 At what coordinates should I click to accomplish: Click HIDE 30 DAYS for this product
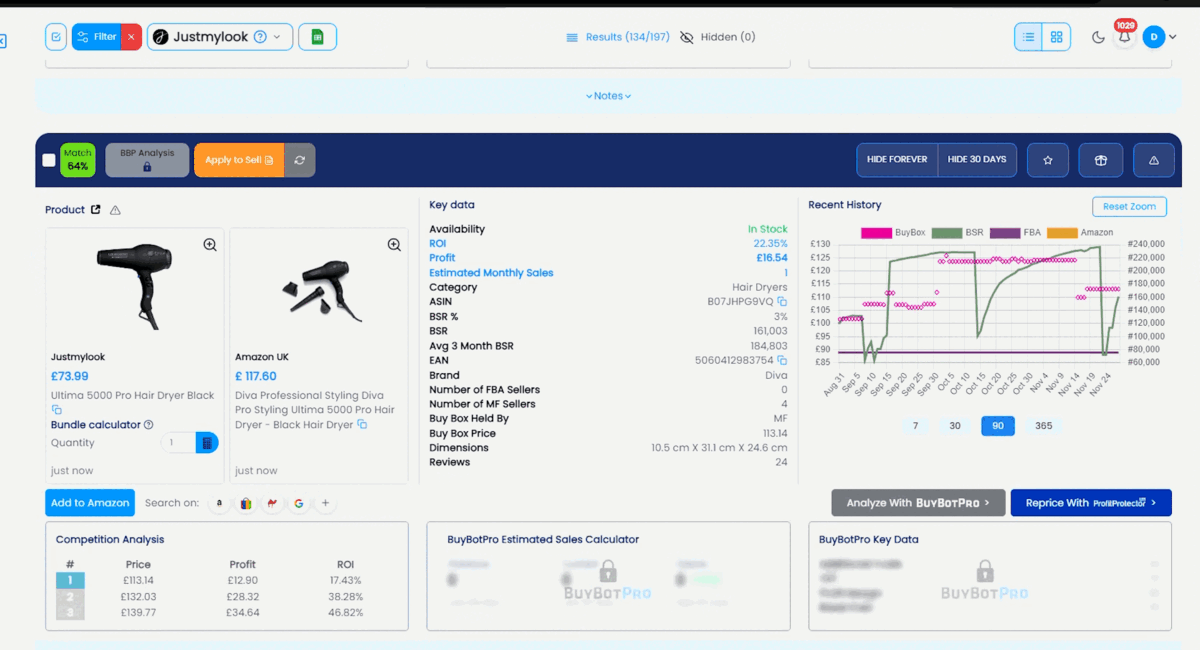(977, 160)
